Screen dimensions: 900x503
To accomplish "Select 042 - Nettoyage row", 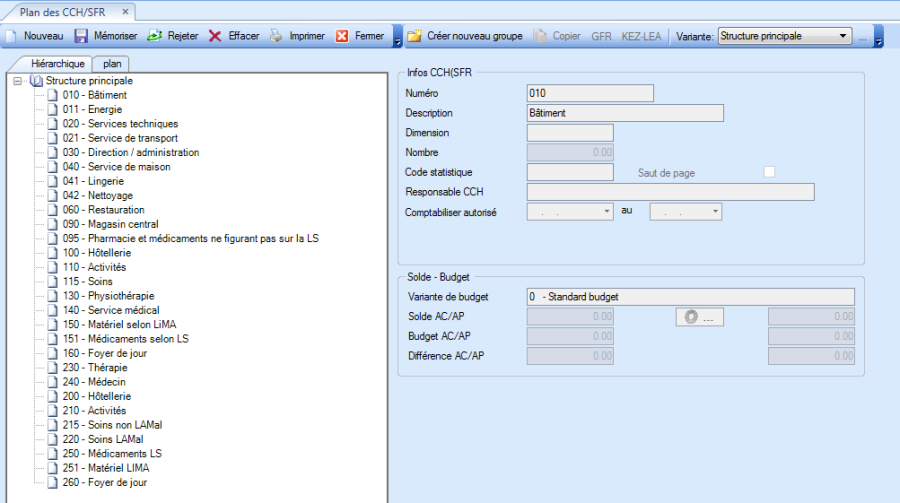I will 98,196.
